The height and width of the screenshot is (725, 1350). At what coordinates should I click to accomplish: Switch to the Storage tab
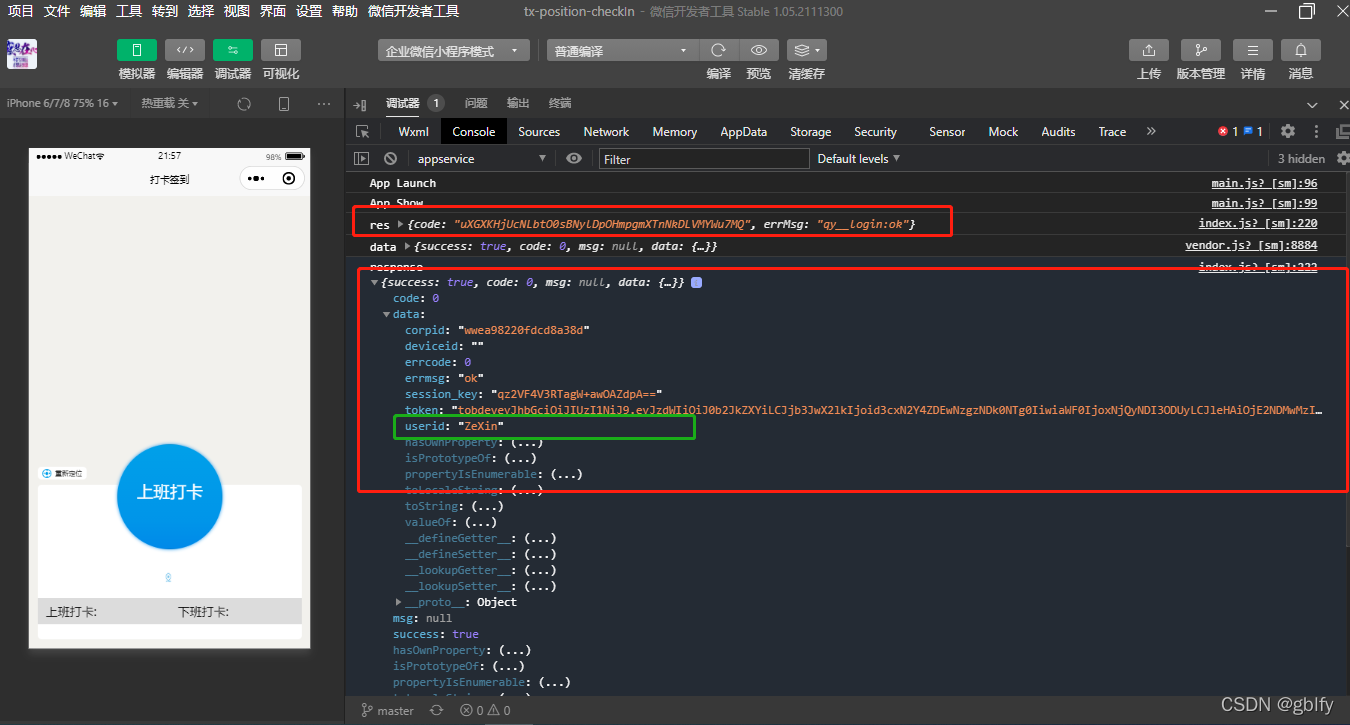(x=811, y=131)
